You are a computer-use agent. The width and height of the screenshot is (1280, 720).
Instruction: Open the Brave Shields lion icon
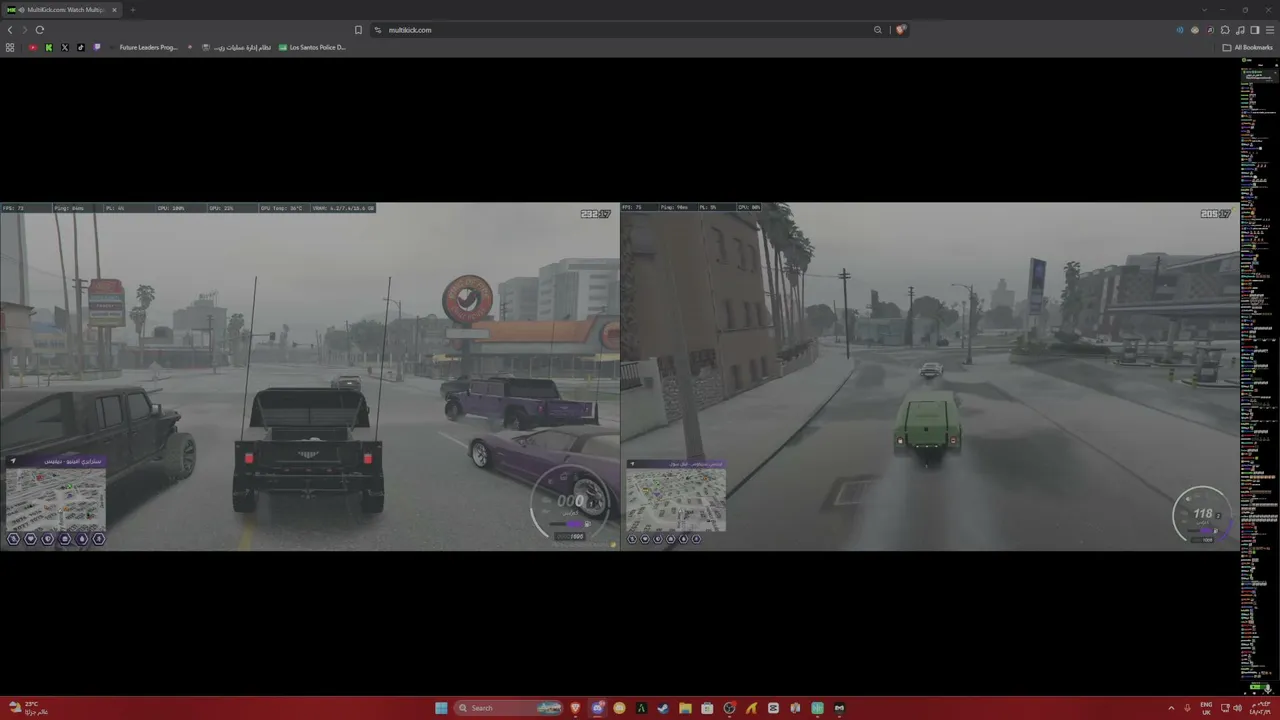(x=900, y=30)
